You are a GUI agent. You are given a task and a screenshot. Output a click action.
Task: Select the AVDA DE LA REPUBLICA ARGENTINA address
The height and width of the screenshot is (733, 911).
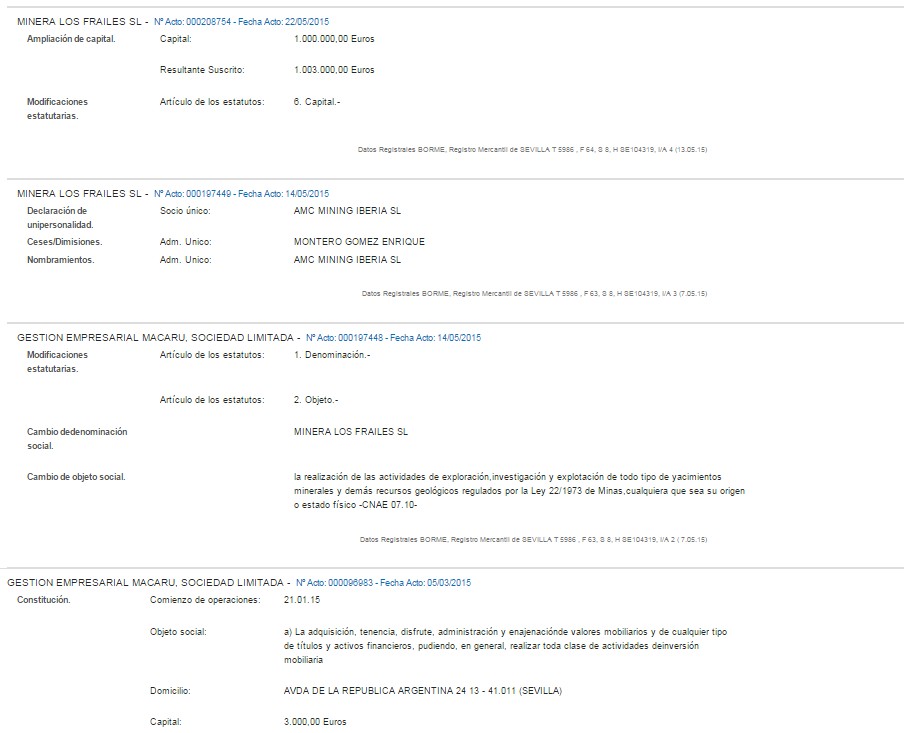pyautogui.click(x=422, y=690)
